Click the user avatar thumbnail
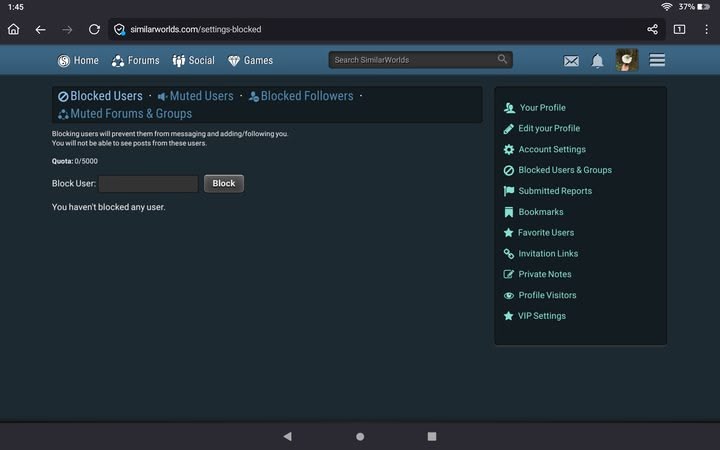This screenshot has width=720, height=450. point(627,60)
